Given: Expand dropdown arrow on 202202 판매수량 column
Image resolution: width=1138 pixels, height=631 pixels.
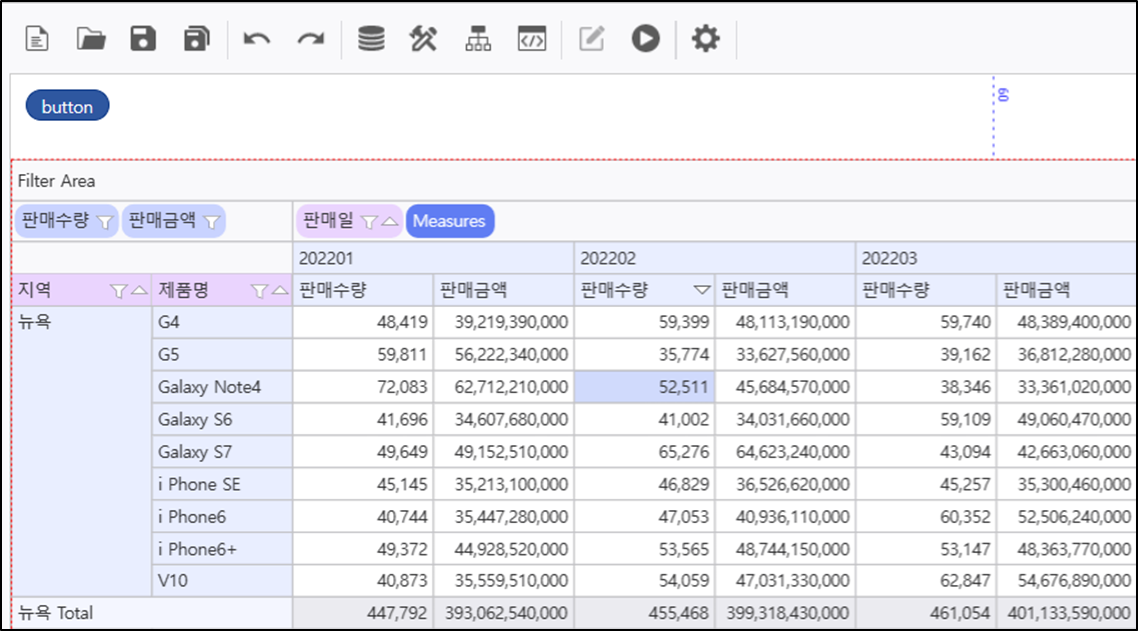Looking at the screenshot, I should point(702,291).
